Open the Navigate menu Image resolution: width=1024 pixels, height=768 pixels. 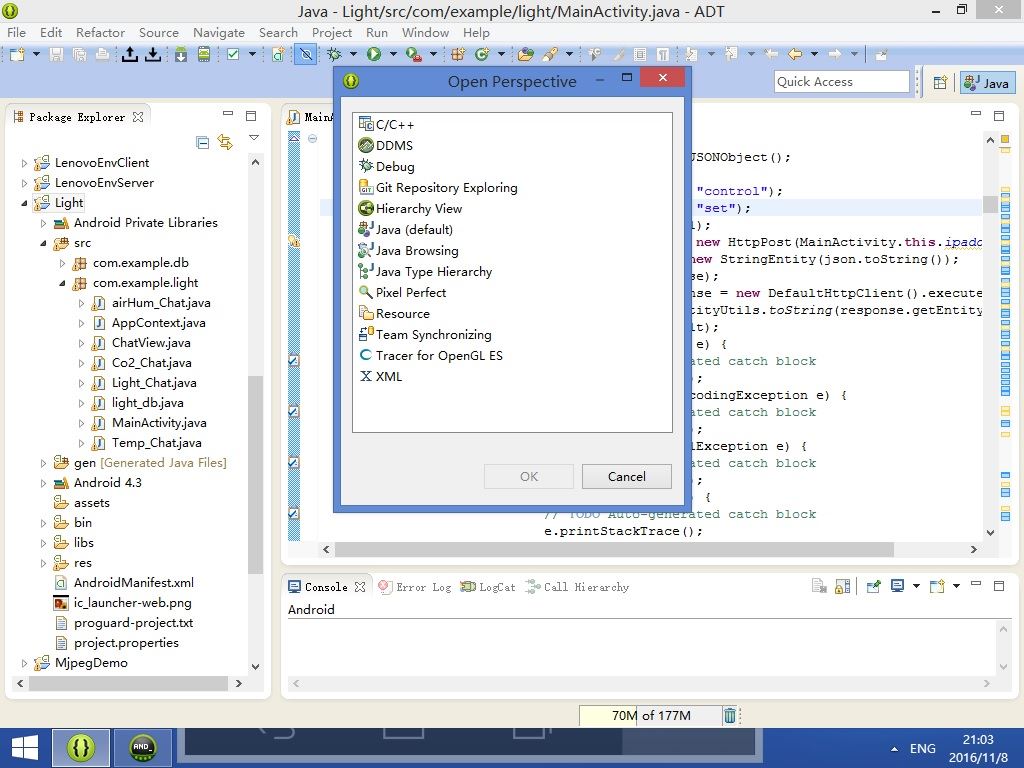[x=219, y=33]
